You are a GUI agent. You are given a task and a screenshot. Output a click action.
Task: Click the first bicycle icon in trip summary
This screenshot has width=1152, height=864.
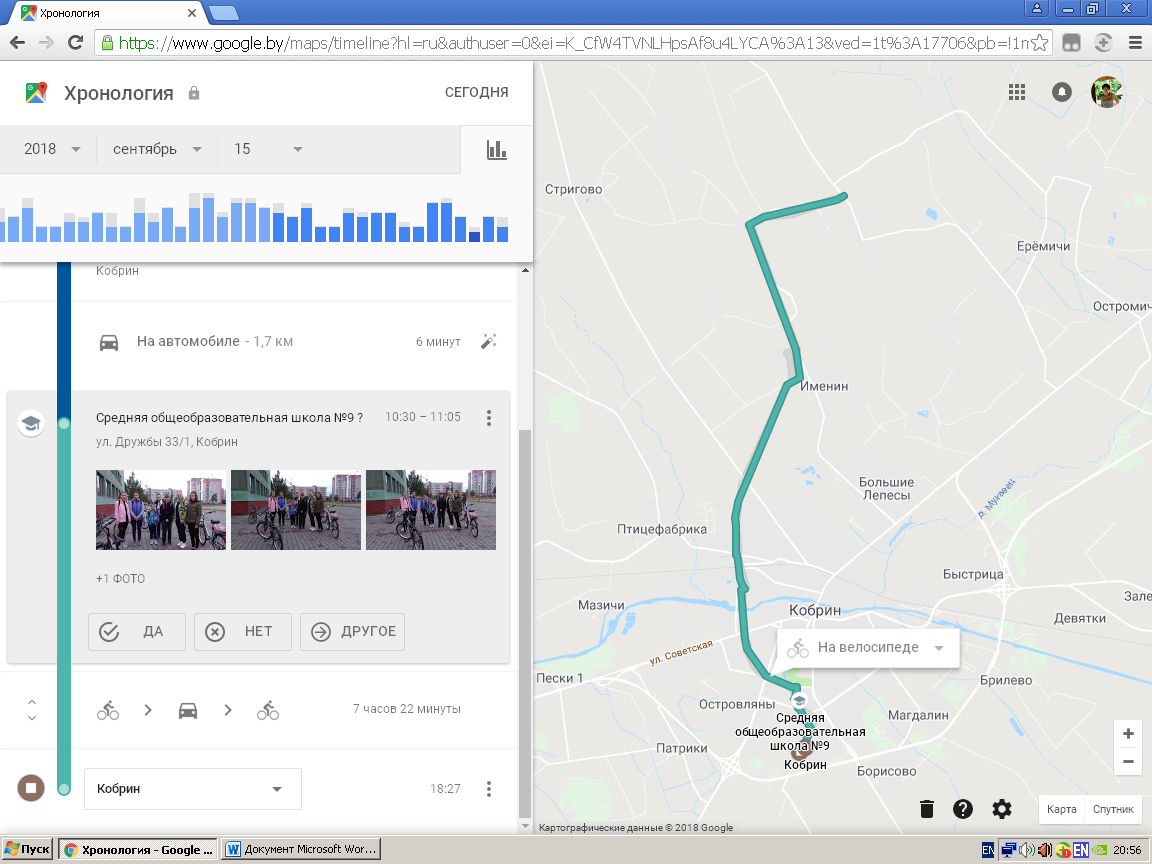tap(108, 710)
